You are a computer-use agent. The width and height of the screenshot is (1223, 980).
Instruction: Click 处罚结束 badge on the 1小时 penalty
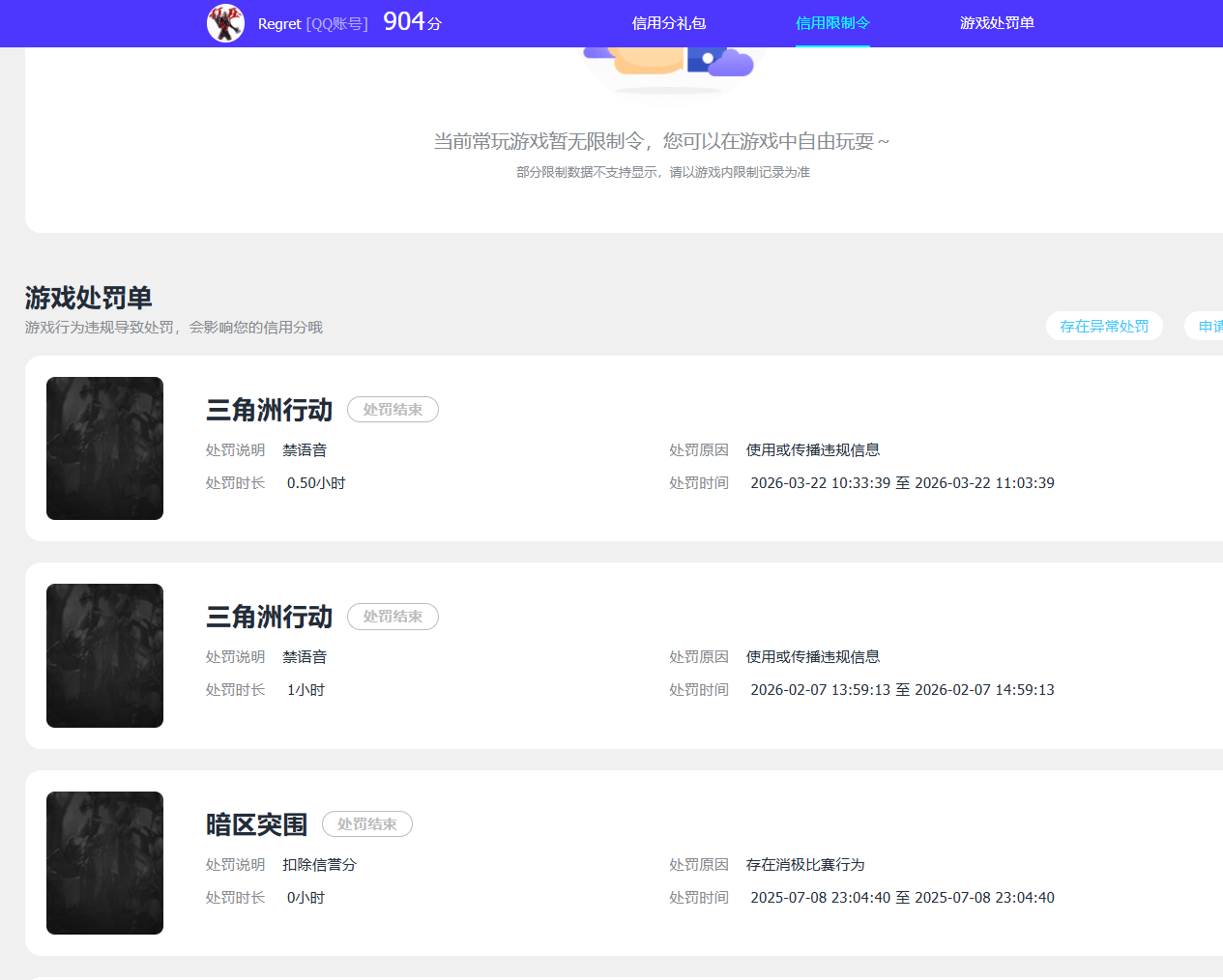point(393,617)
